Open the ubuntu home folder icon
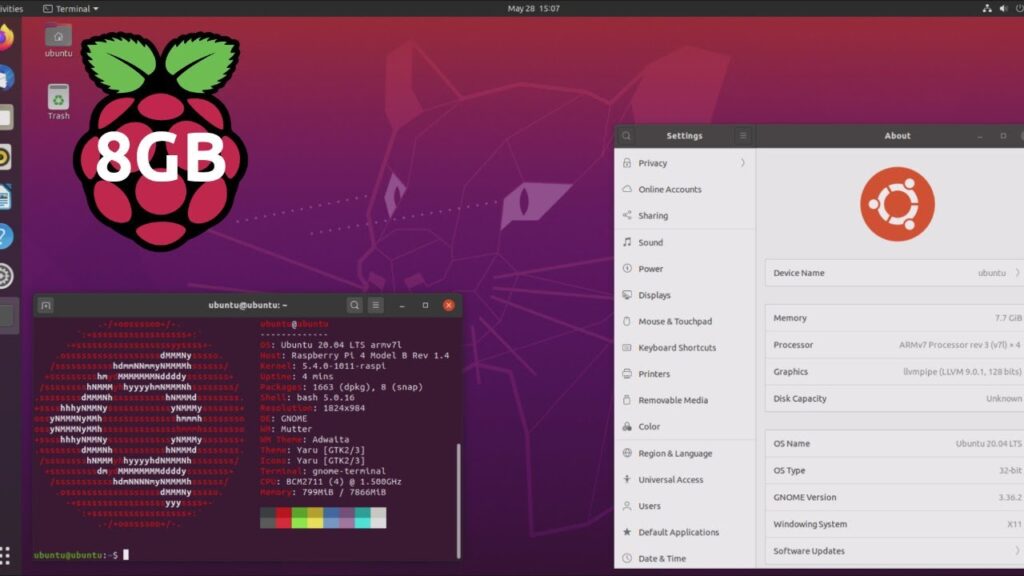Viewport: 1024px width, 576px height. coord(59,38)
